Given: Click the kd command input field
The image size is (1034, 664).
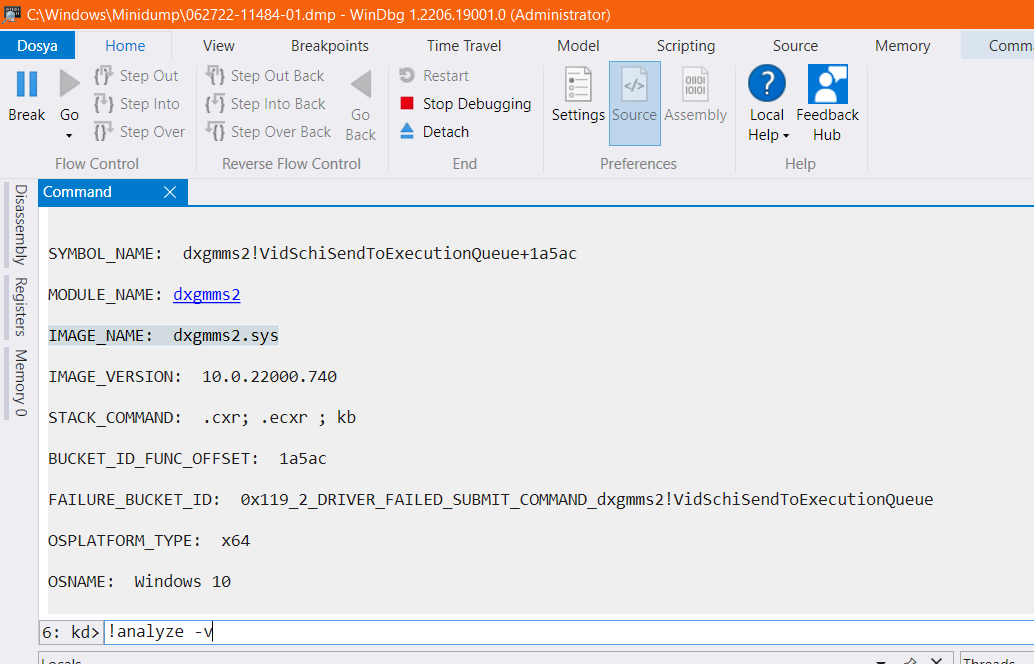Looking at the screenshot, I should tap(567, 632).
